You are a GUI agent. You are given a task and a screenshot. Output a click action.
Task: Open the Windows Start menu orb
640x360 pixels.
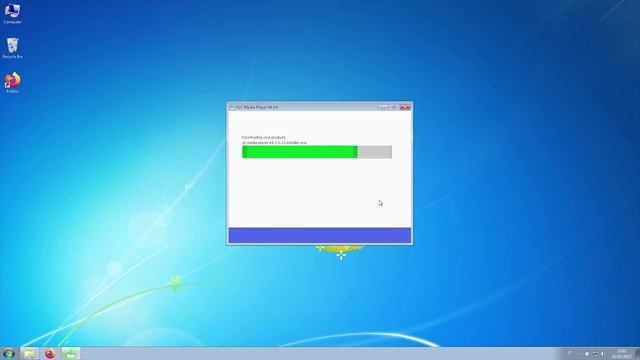pos(9,353)
